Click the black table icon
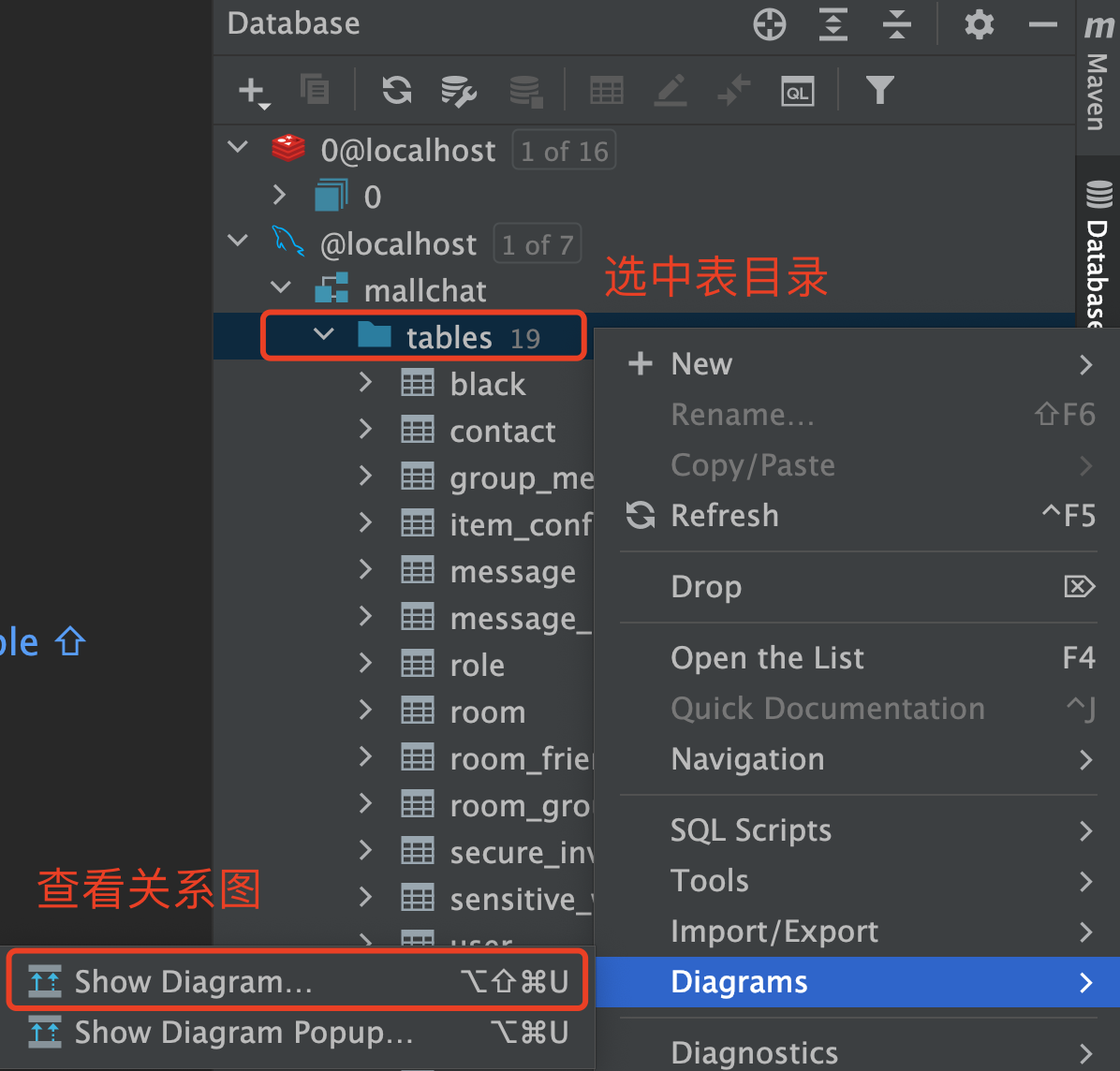The width and height of the screenshot is (1120, 1071). coord(417,383)
